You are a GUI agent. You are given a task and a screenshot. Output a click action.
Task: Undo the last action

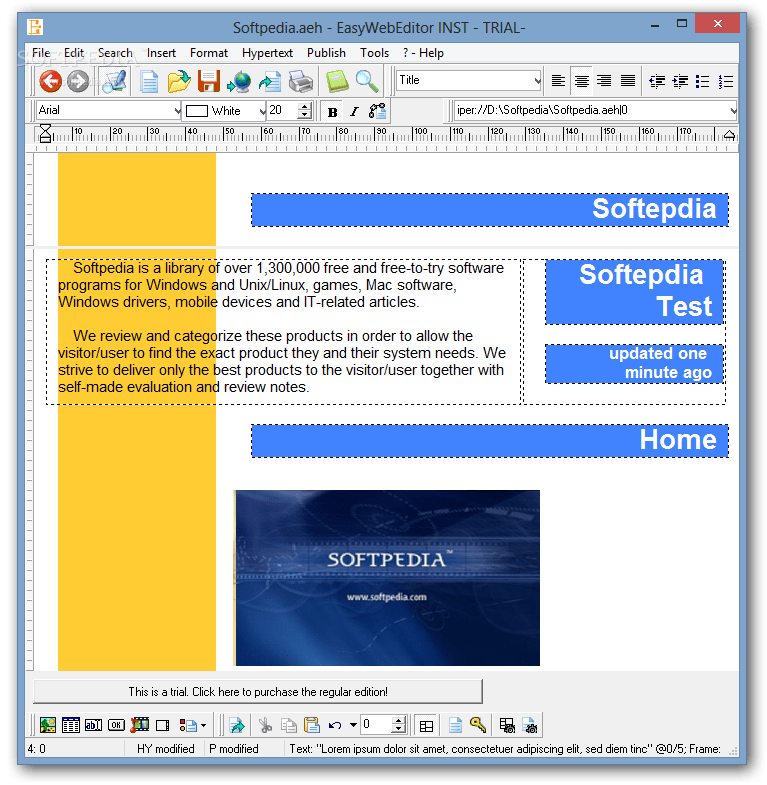click(335, 725)
